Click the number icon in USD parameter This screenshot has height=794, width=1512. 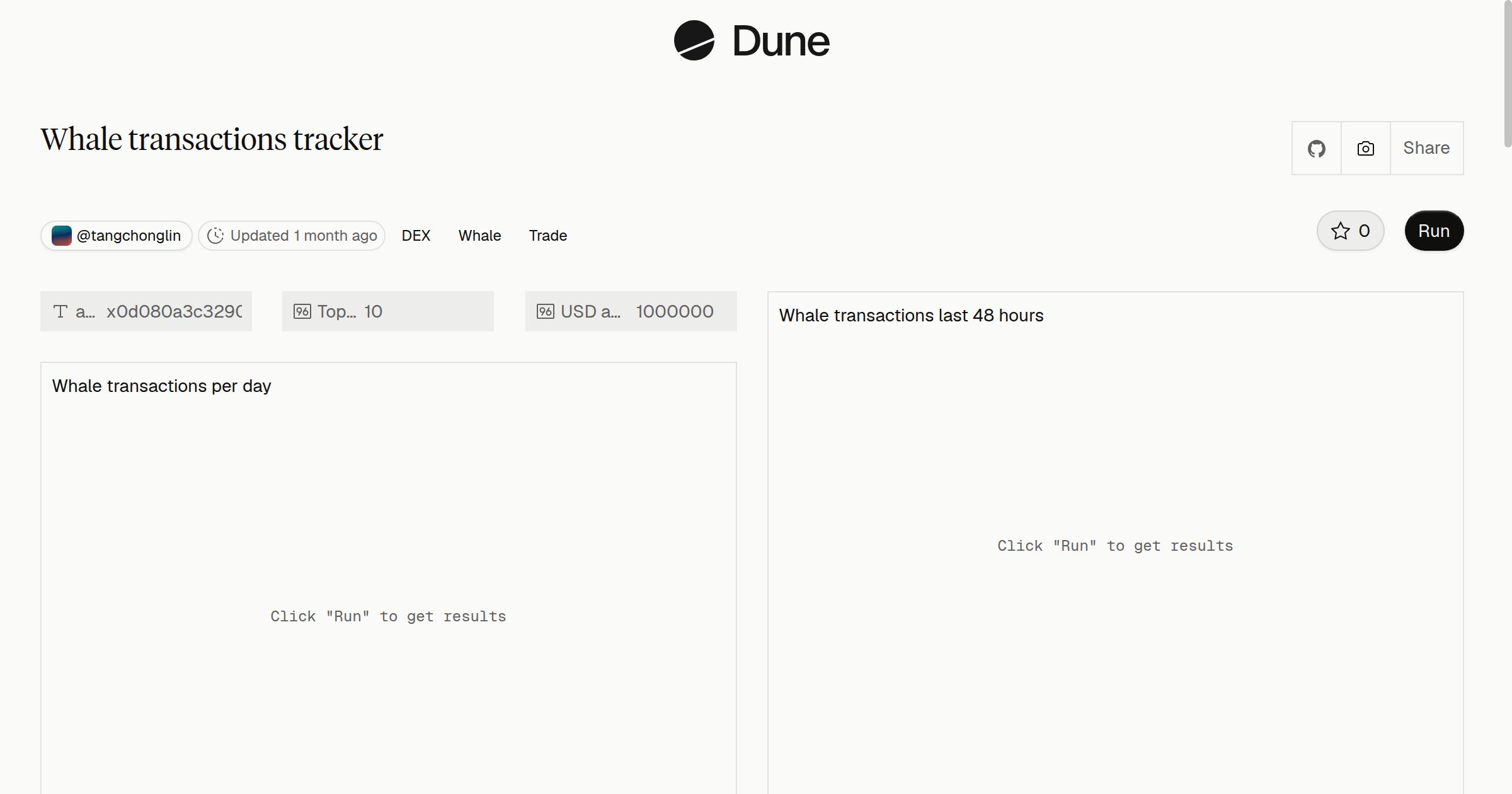coord(546,311)
